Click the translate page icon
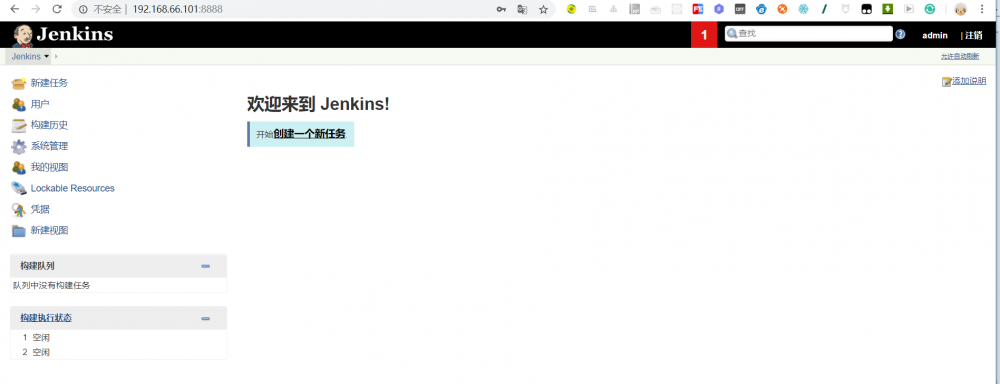Image resolution: width=1000 pixels, height=384 pixels. coord(522,10)
